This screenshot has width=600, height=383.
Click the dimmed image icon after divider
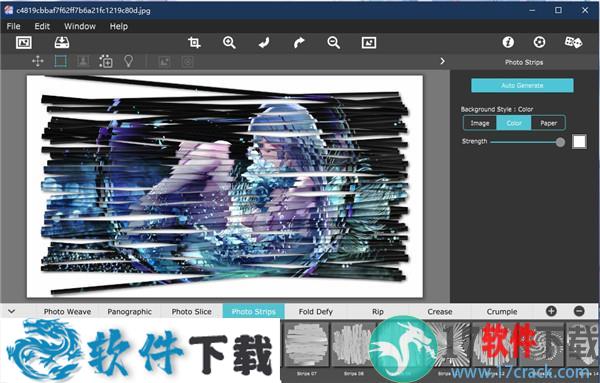coord(165,61)
